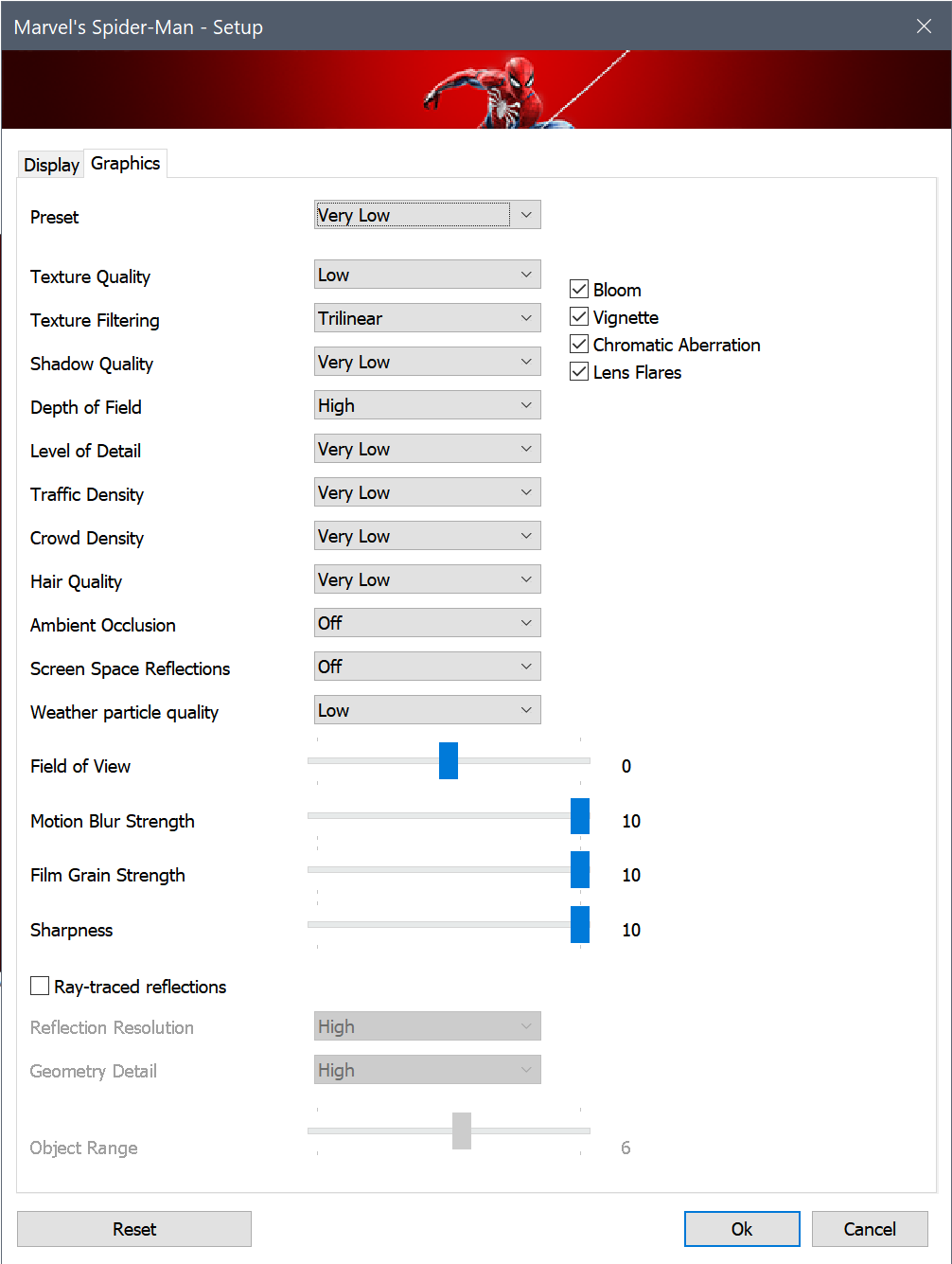This screenshot has height=1264, width=952.
Task: Open the Preset dropdown
Action: [428, 215]
